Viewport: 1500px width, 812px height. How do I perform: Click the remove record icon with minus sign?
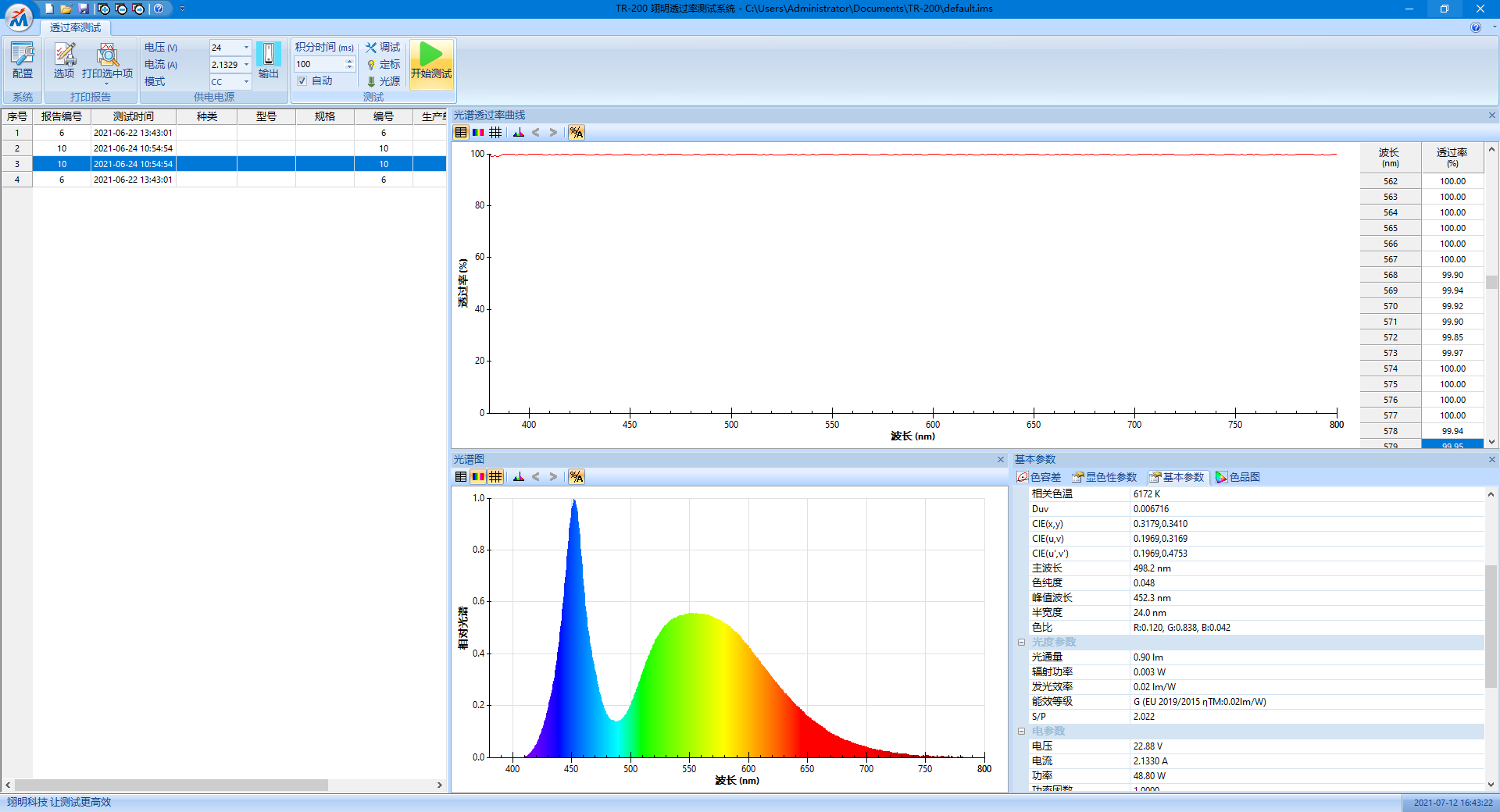click(121, 9)
